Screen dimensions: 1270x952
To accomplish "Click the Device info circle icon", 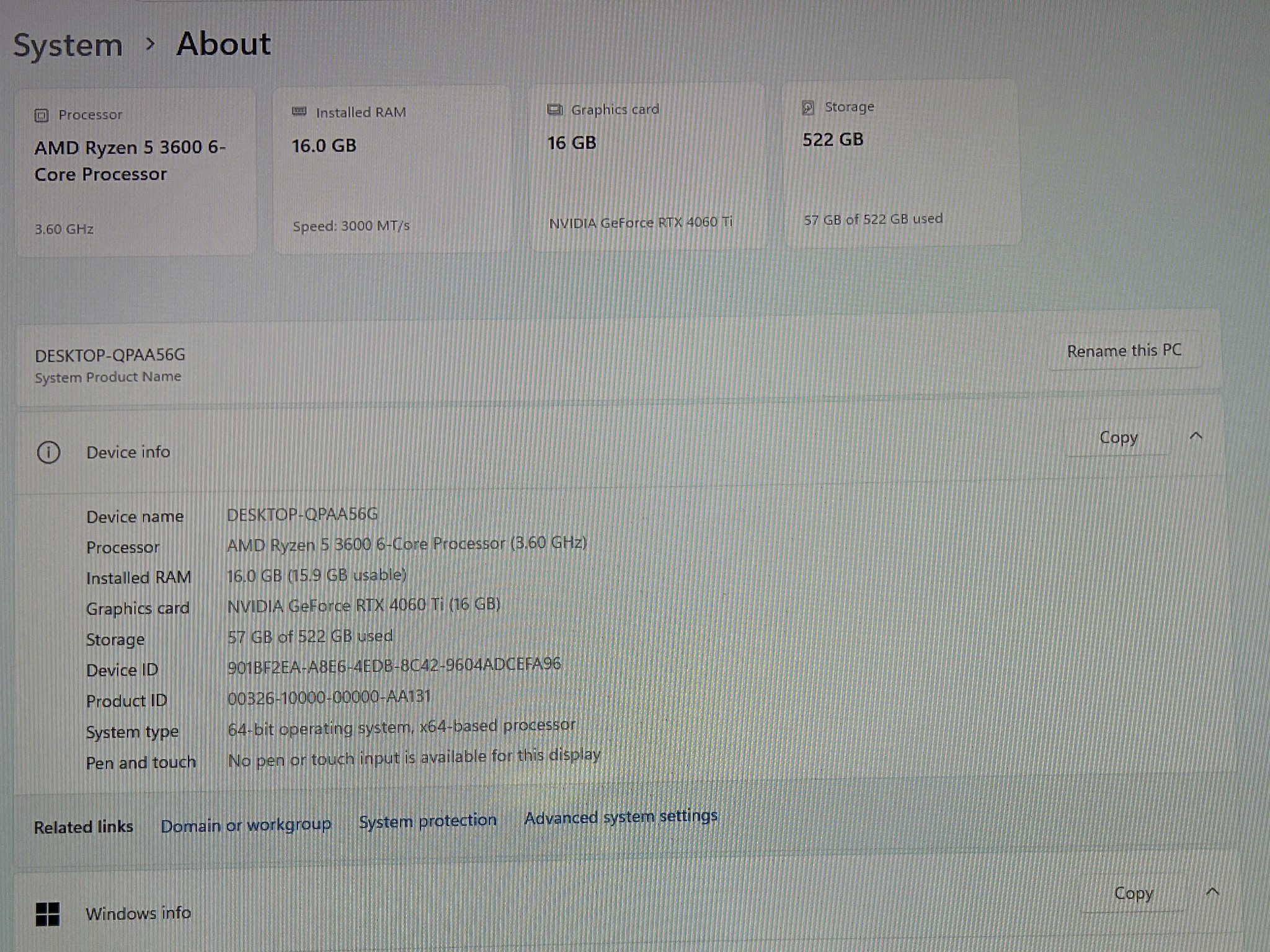I will 48,452.
